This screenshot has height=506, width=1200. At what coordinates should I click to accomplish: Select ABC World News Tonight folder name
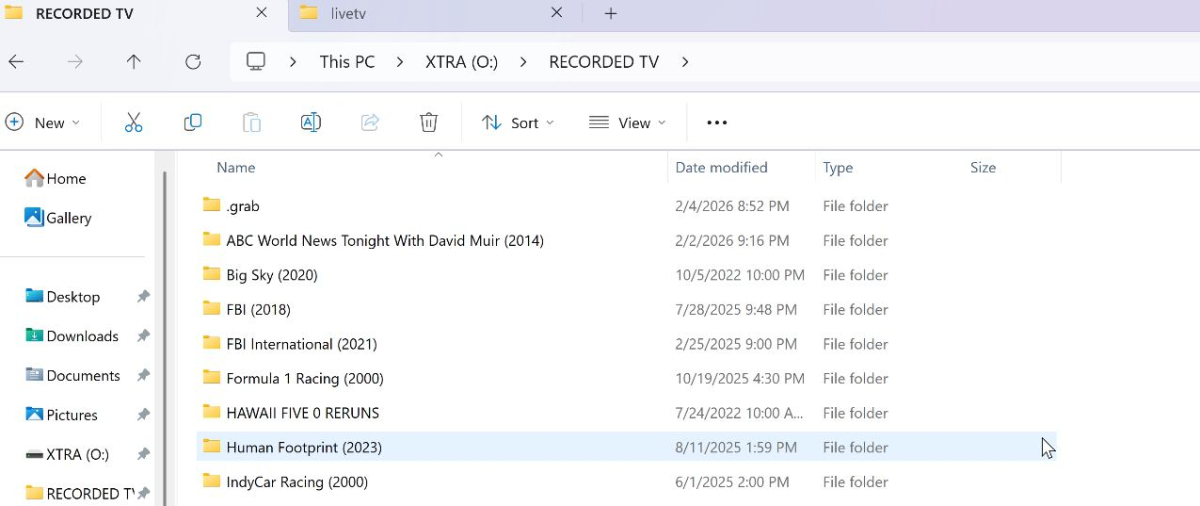[385, 240]
